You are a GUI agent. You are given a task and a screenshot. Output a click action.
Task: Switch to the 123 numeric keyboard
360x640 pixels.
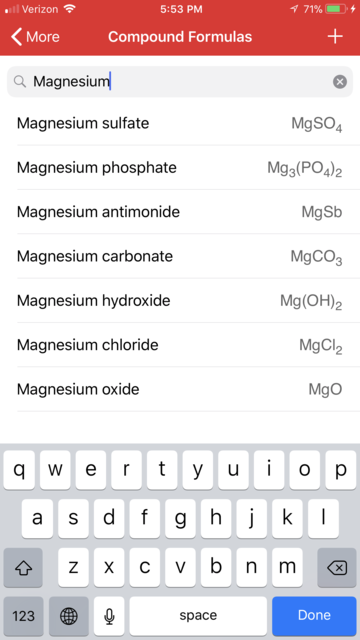point(23,616)
